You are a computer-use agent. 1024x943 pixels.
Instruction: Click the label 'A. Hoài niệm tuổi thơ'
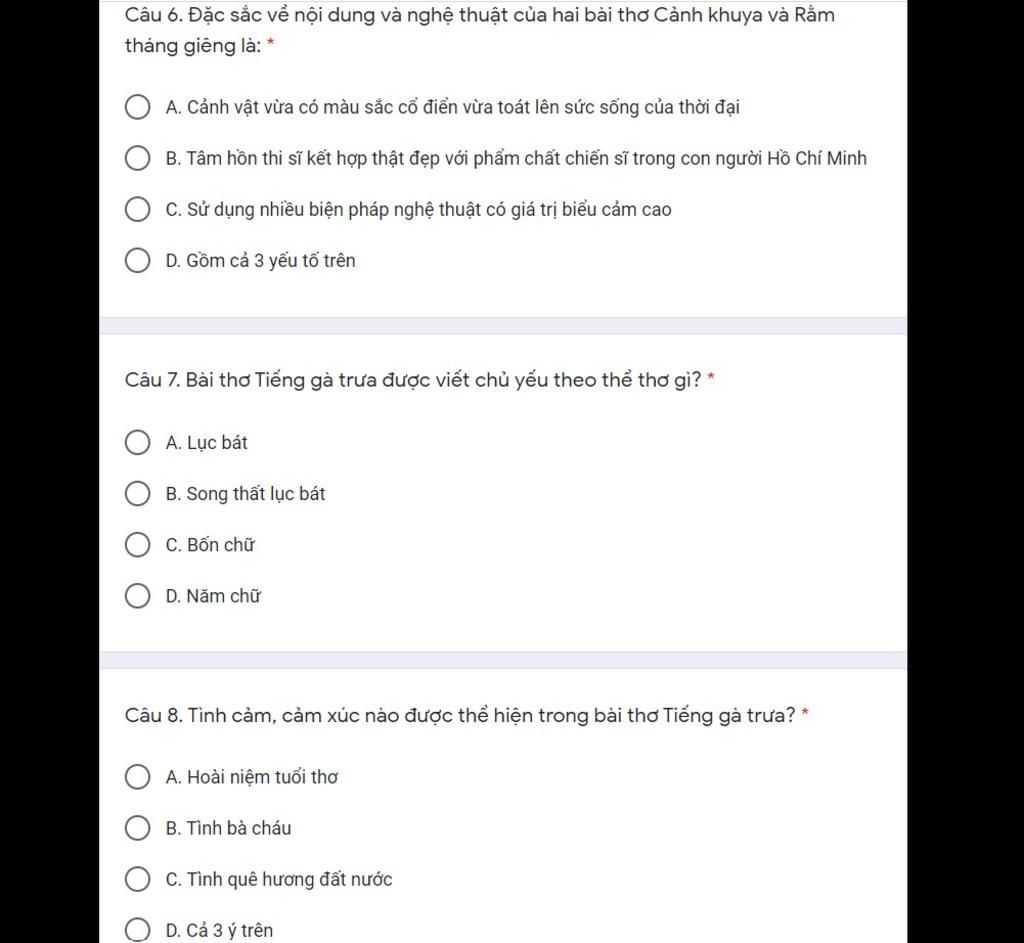click(x=251, y=777)
